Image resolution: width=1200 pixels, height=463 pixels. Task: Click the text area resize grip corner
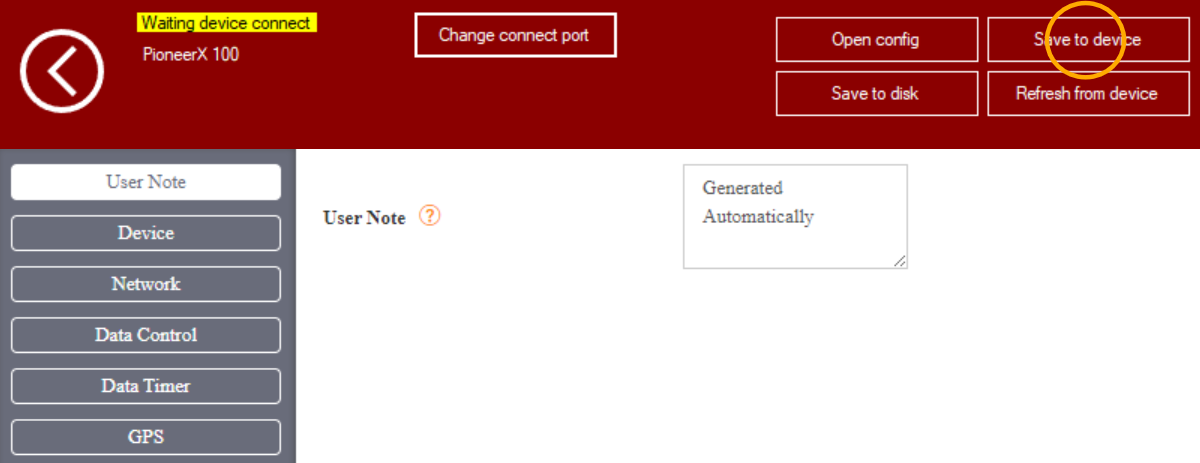coord(900,261)
